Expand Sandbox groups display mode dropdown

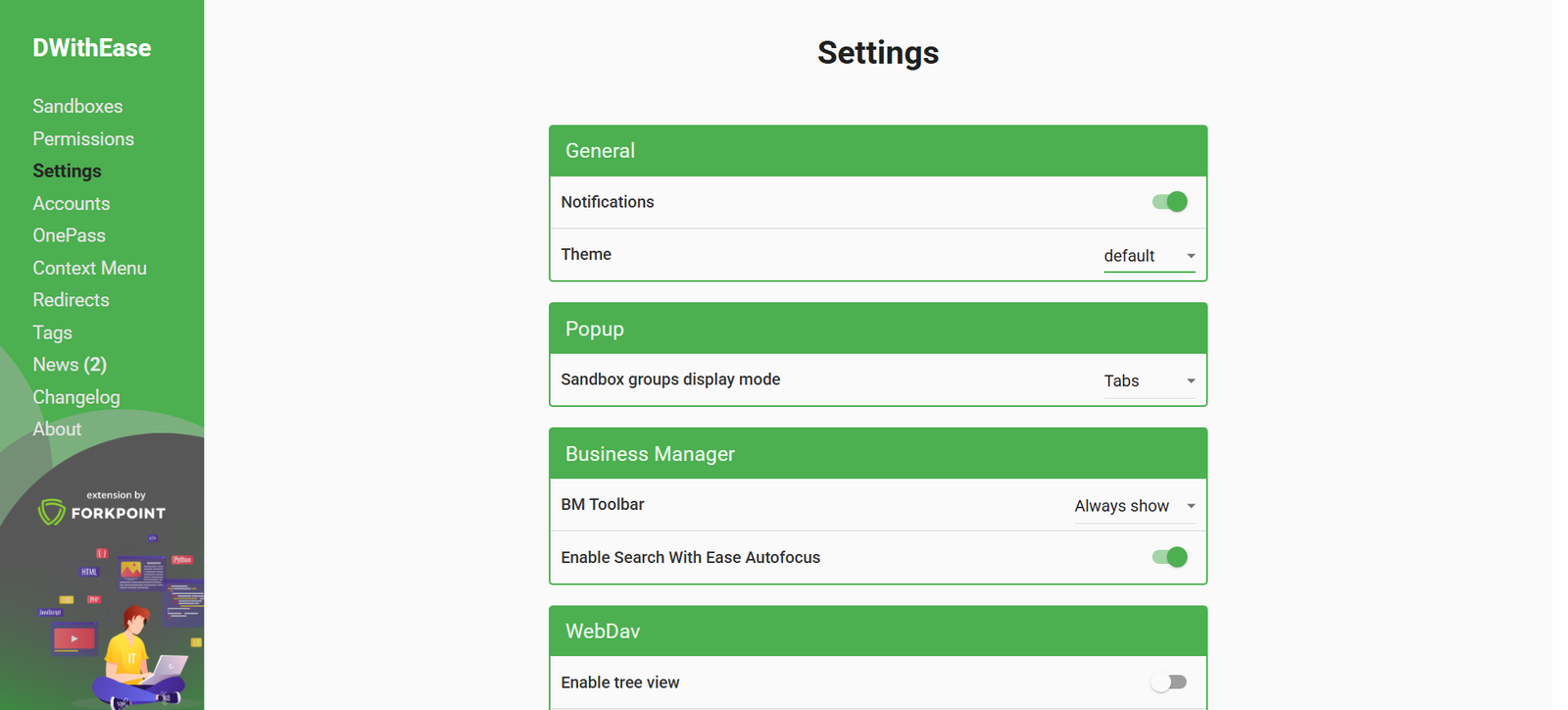[1149, 381]
